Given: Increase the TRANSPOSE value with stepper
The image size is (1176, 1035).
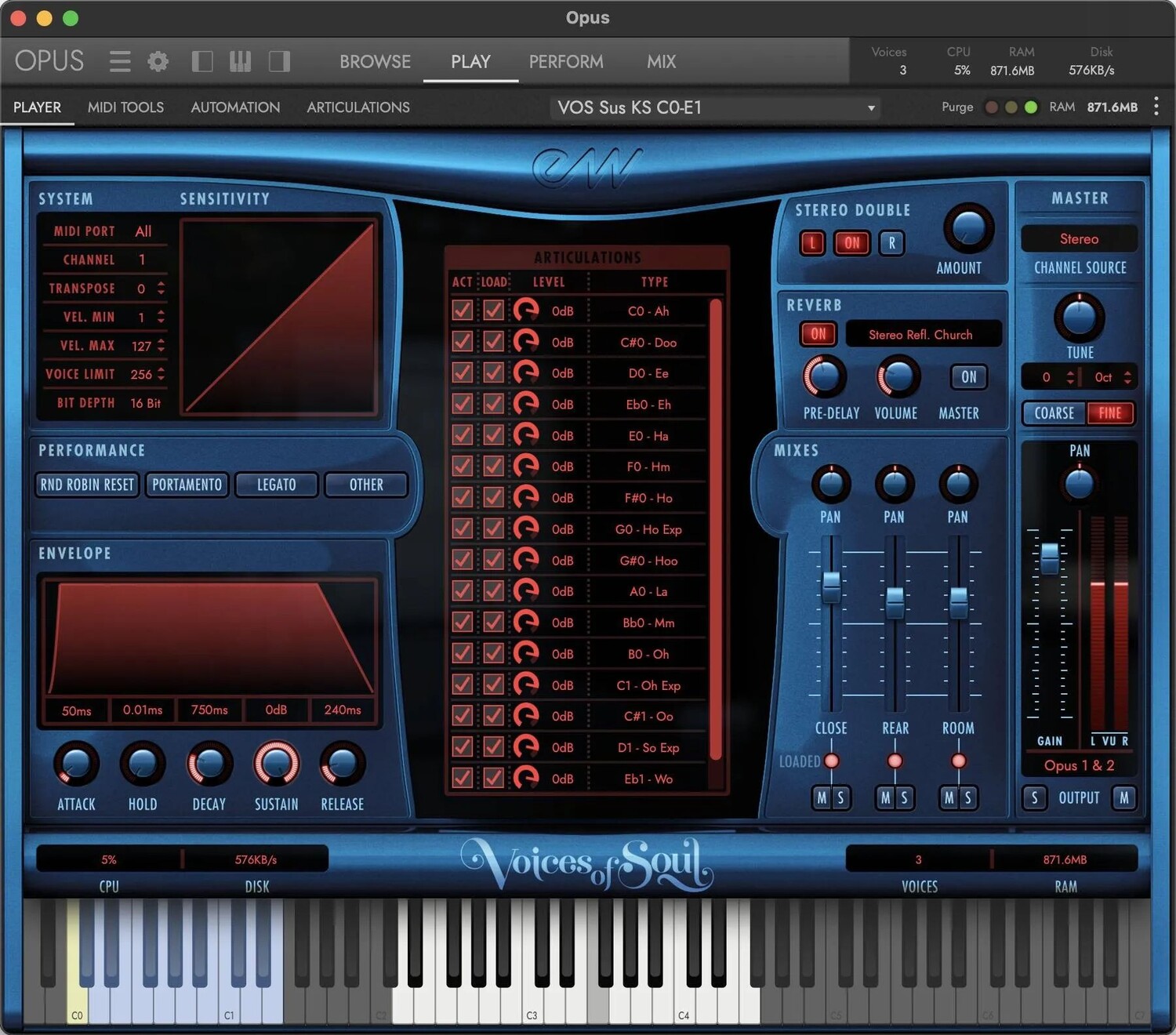Looking at the screenshot, I should pyautogui.click(x=161, y=284).
